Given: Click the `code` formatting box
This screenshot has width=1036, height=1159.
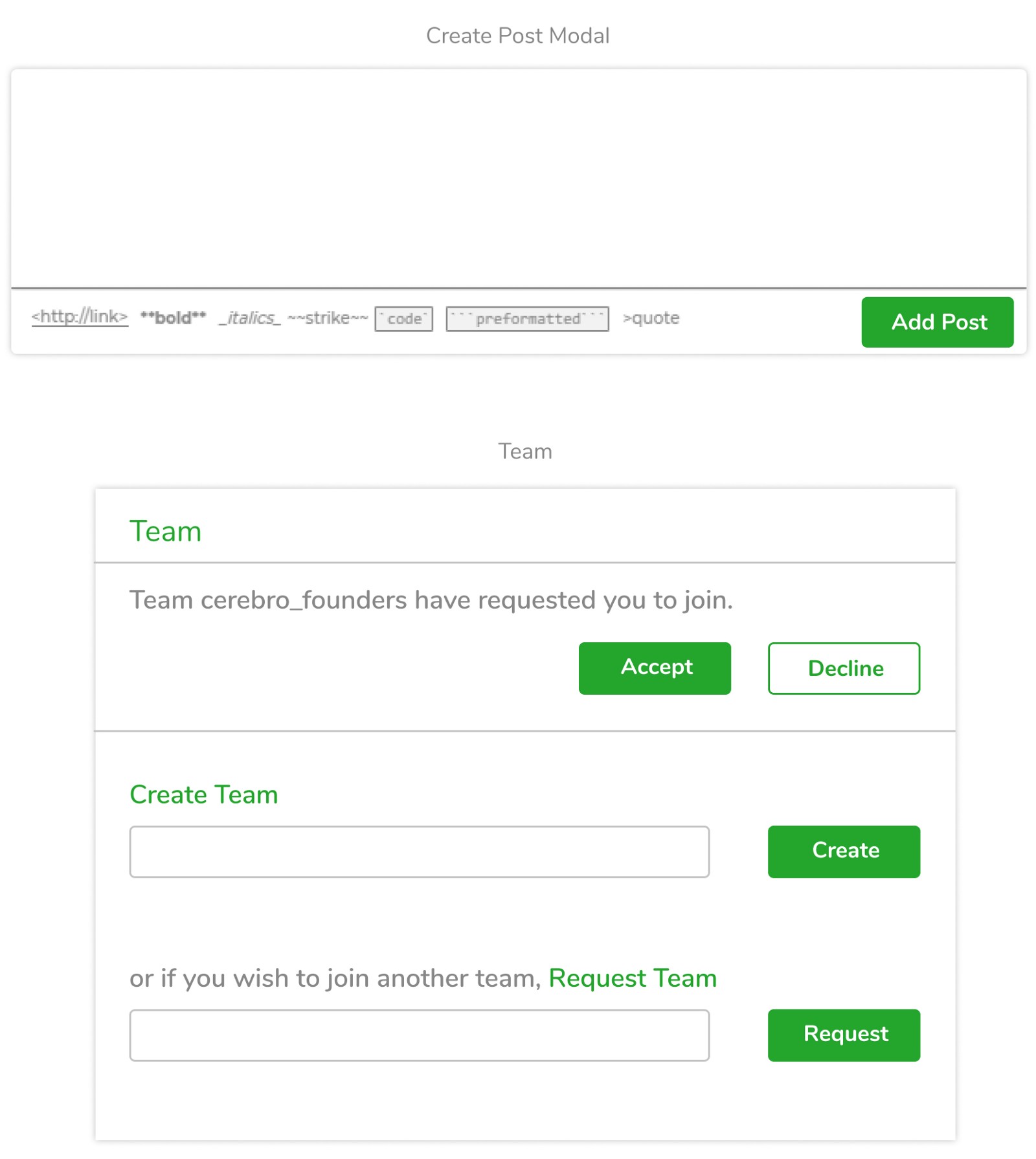Looking at the screenshot, I should click(403, 319).
